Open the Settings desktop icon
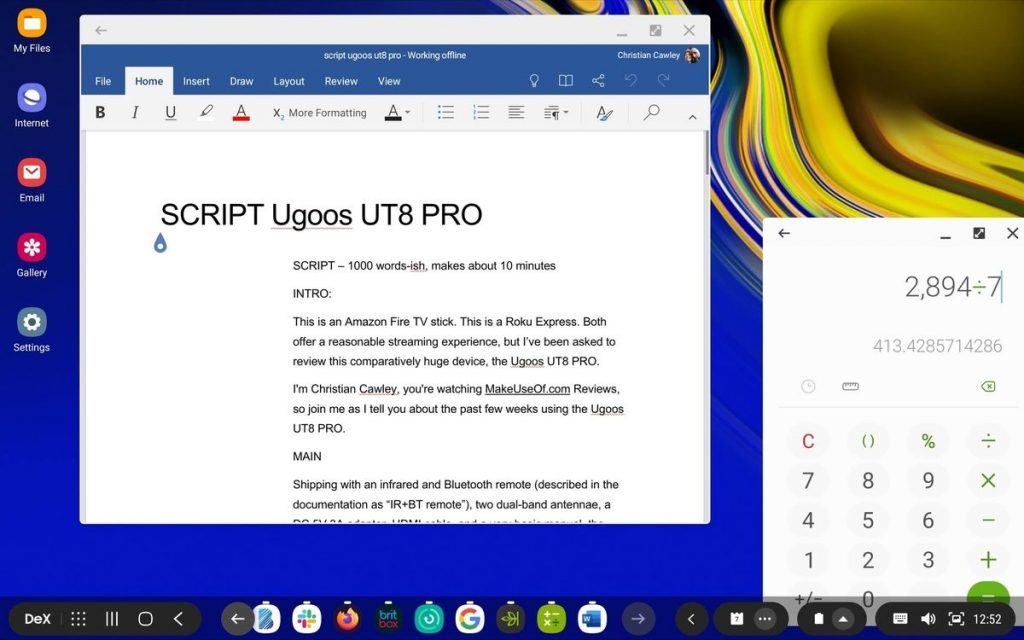 click(x=31, y=330)
